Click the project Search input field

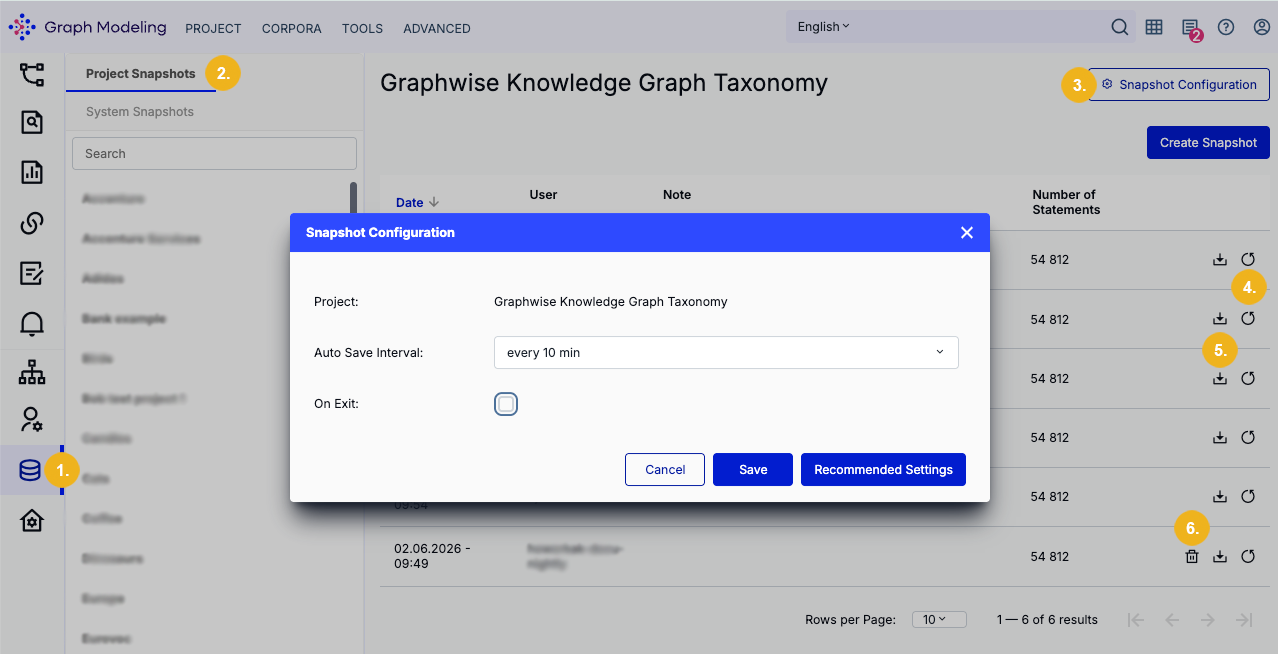point(214,154)
